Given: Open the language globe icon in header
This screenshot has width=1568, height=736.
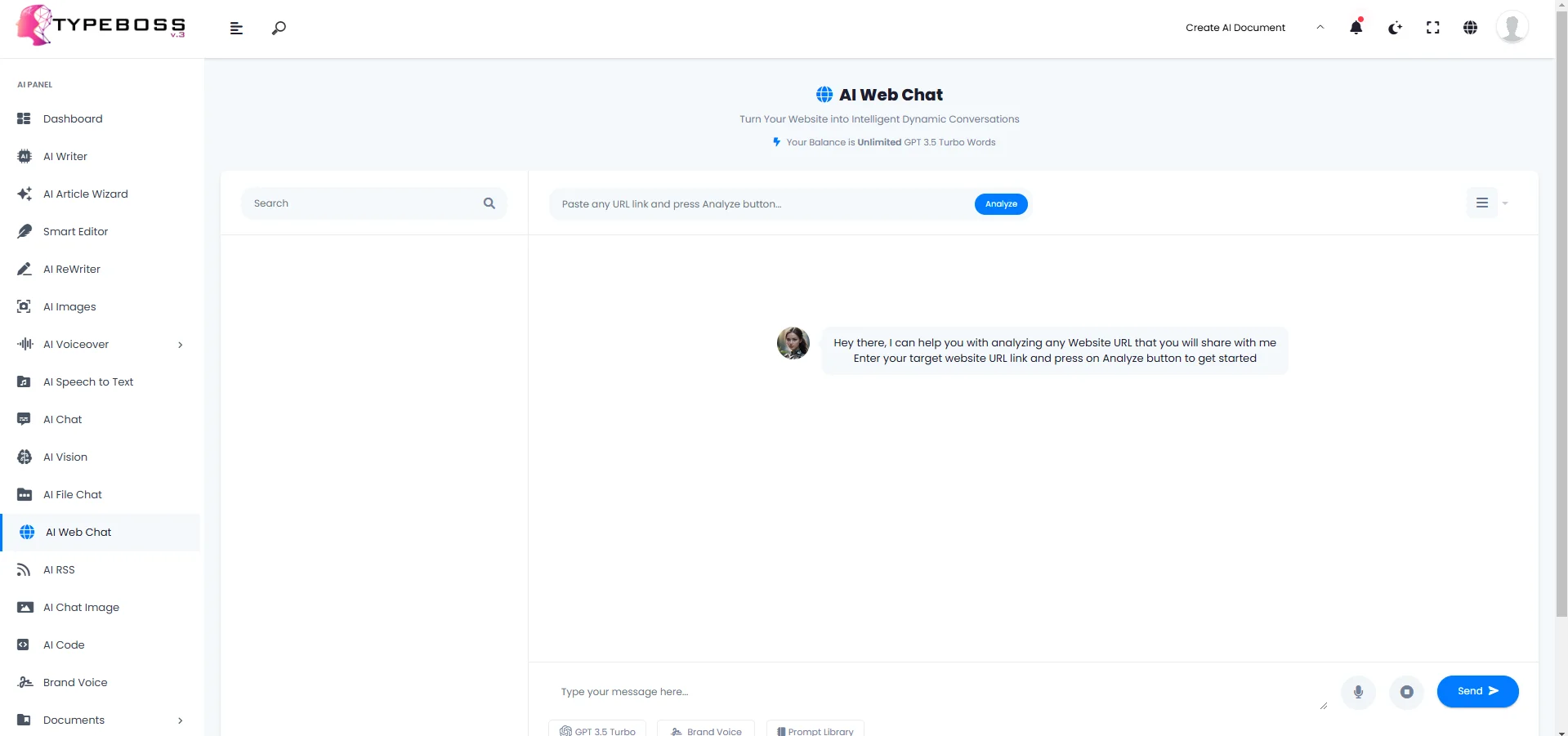Looking at the screenshot, I should point(1470,28).
